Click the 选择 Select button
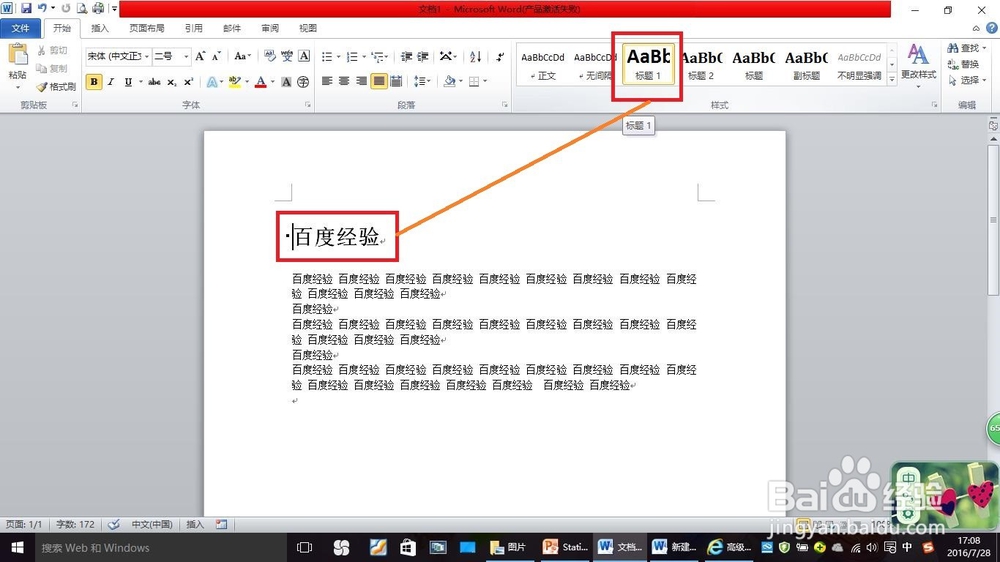 point(967,80)
